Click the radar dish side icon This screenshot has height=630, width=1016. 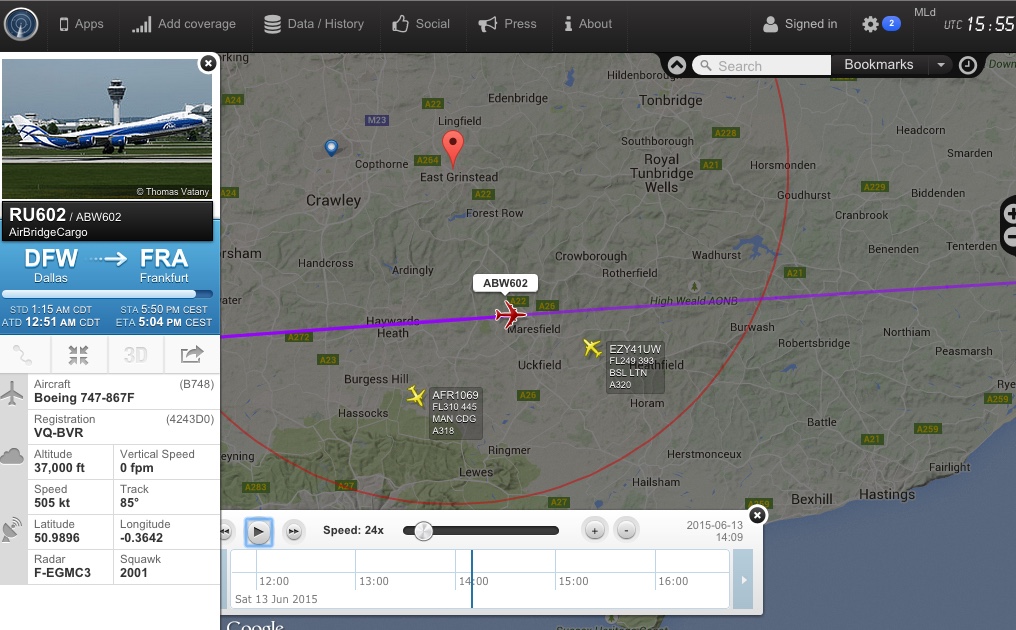point(12,530)
